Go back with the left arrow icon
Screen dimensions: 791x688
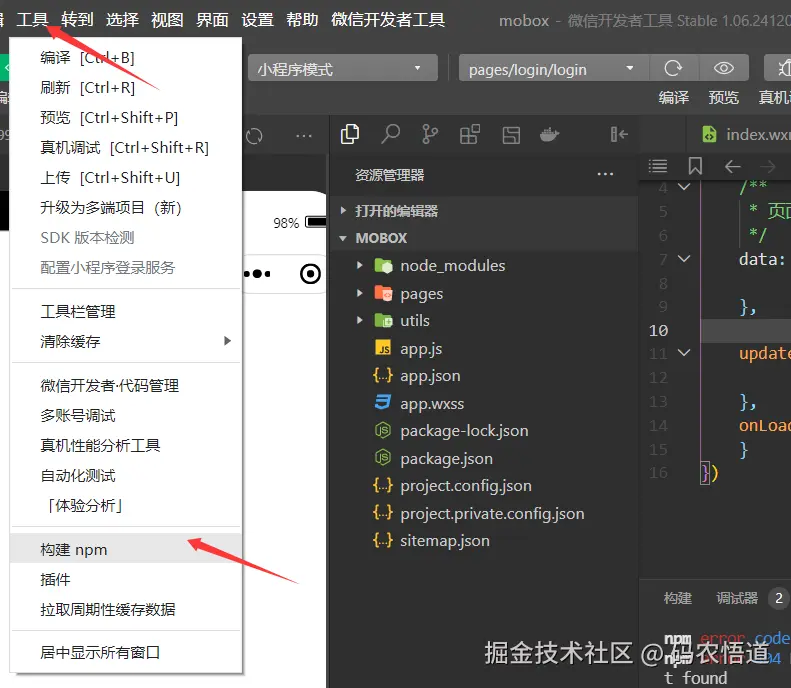[x=732, y=166]
